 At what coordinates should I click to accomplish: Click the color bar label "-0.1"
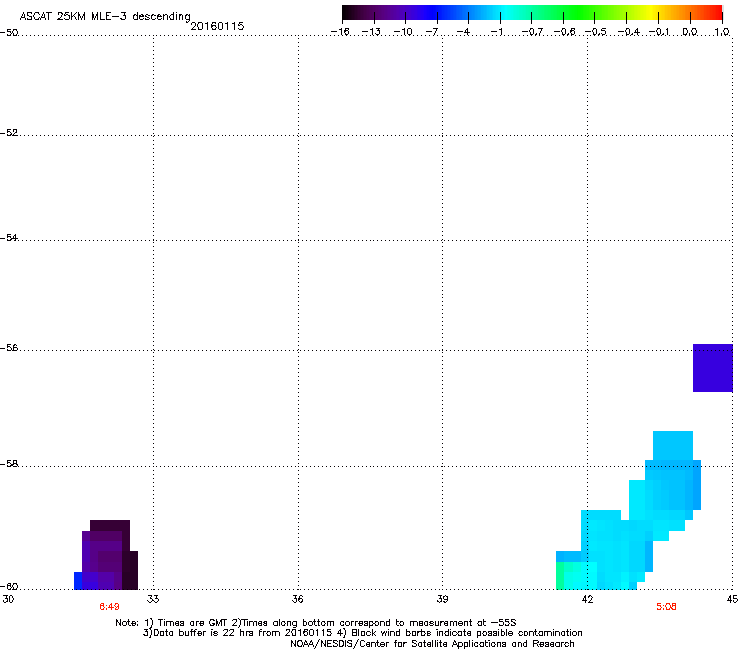[x=659, y=32]
